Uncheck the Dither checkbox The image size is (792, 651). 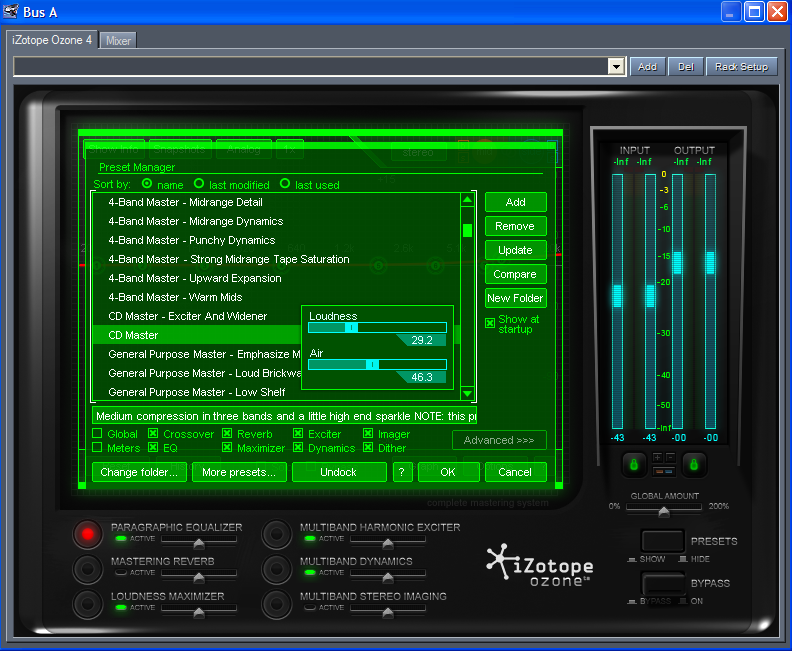pyautogui.click(x=368, y=447)
